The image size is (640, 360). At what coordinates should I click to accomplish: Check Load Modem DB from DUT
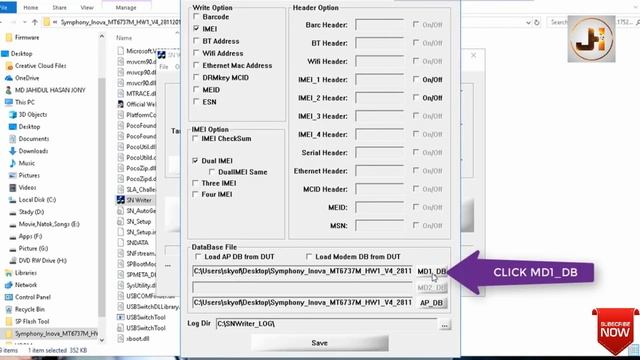tap(309, 257)
